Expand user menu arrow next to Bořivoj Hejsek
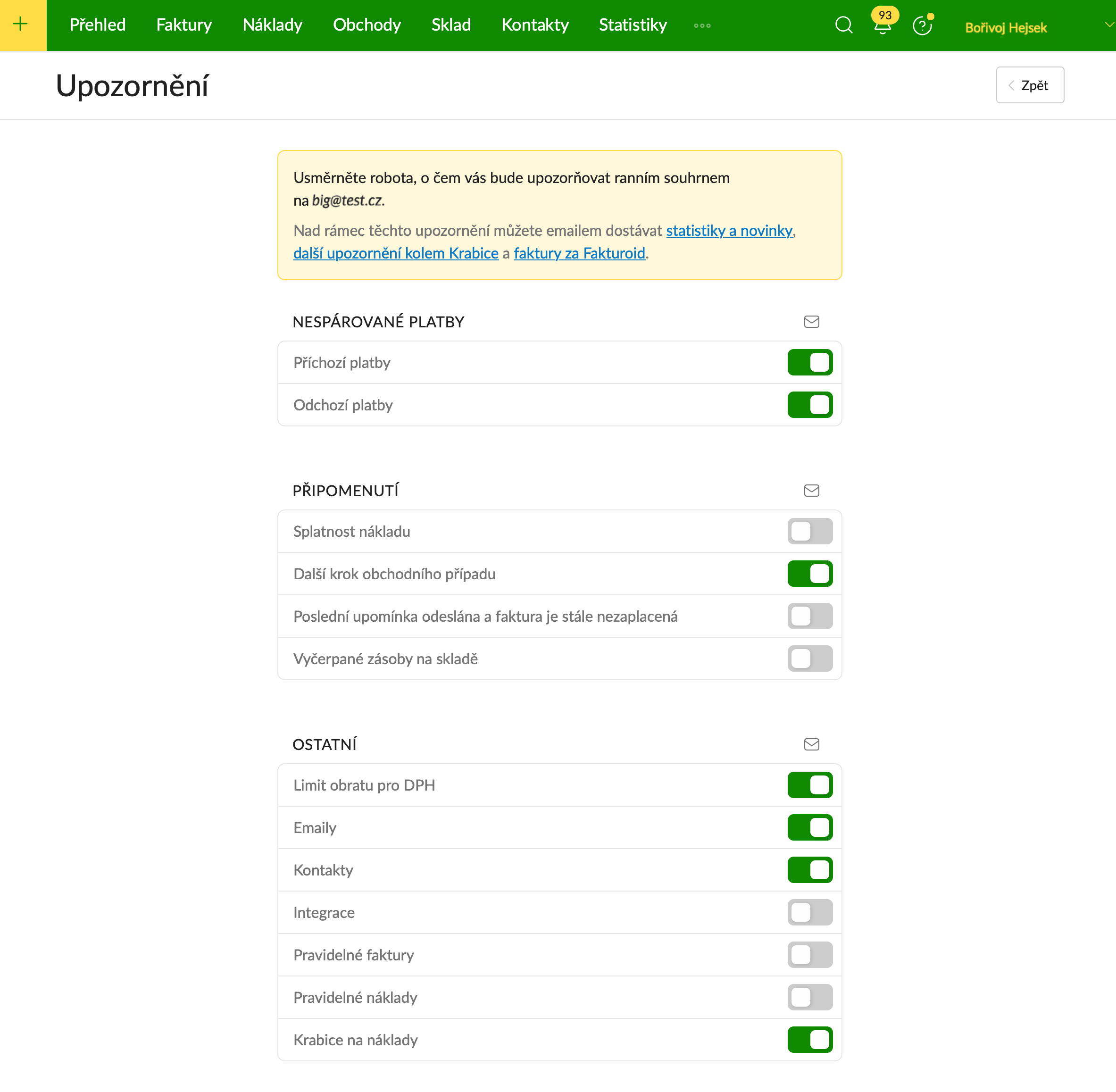 pyautogui.click(x=1108, y=25)
